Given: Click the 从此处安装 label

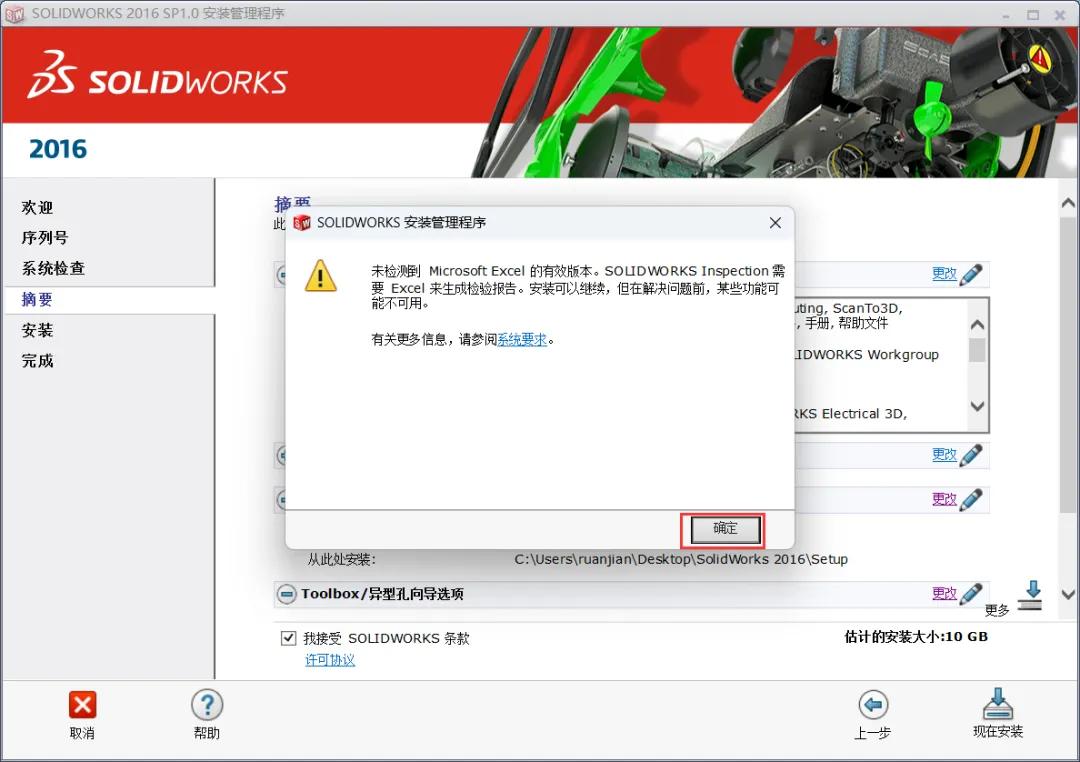Looking at the screenshot, I should (342, 559).
